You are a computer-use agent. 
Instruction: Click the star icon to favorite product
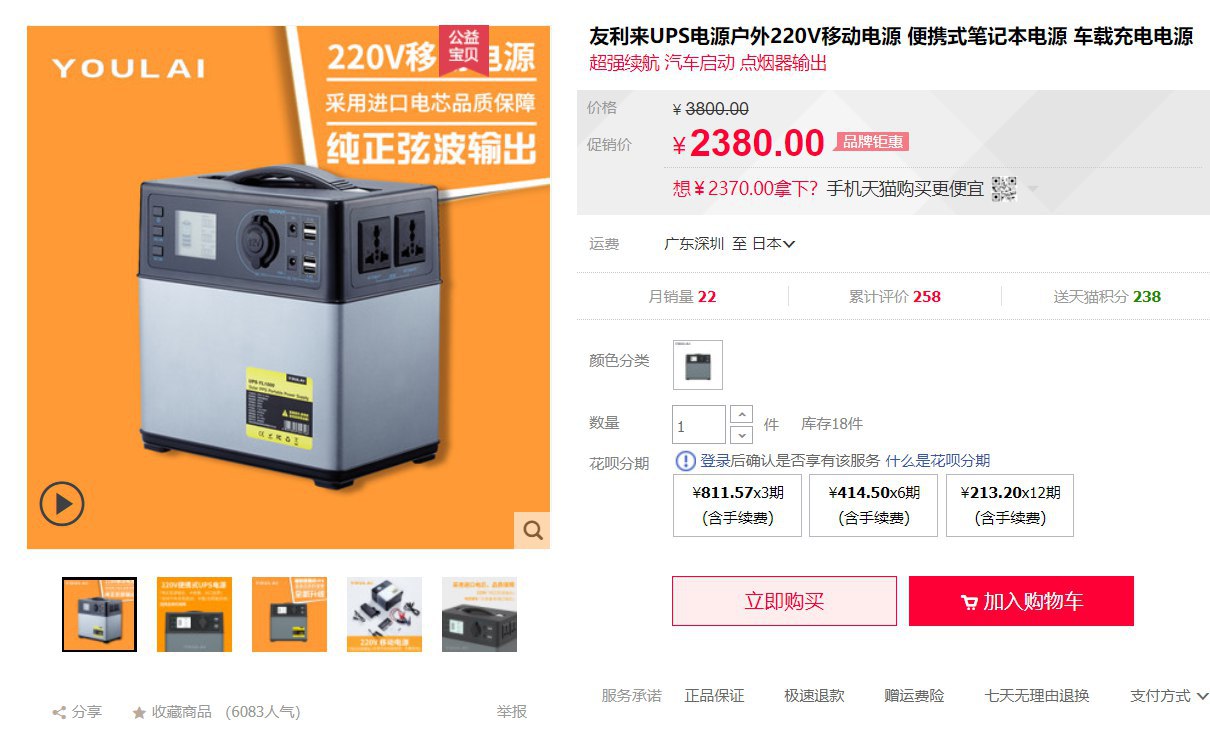[x=139, y=713]
